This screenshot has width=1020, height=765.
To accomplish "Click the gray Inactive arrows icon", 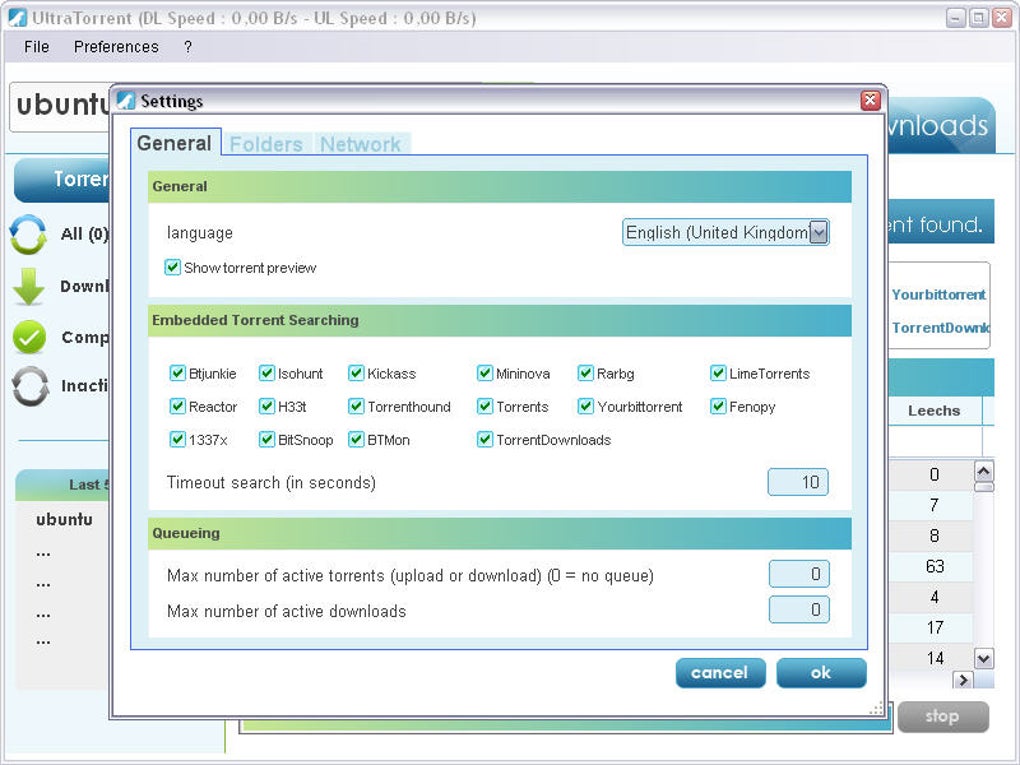I will point(30,386).
